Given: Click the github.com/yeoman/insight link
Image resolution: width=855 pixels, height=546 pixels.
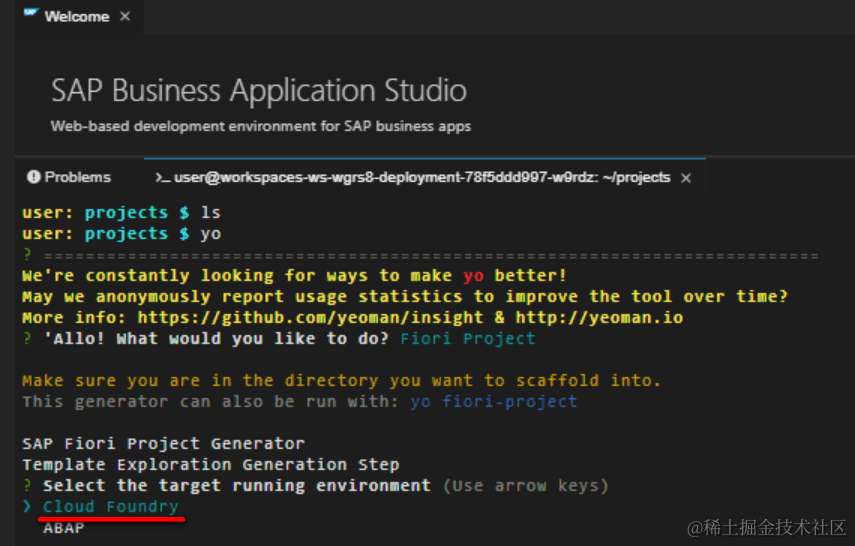Looking at the screenshot, I should [310, 317].
